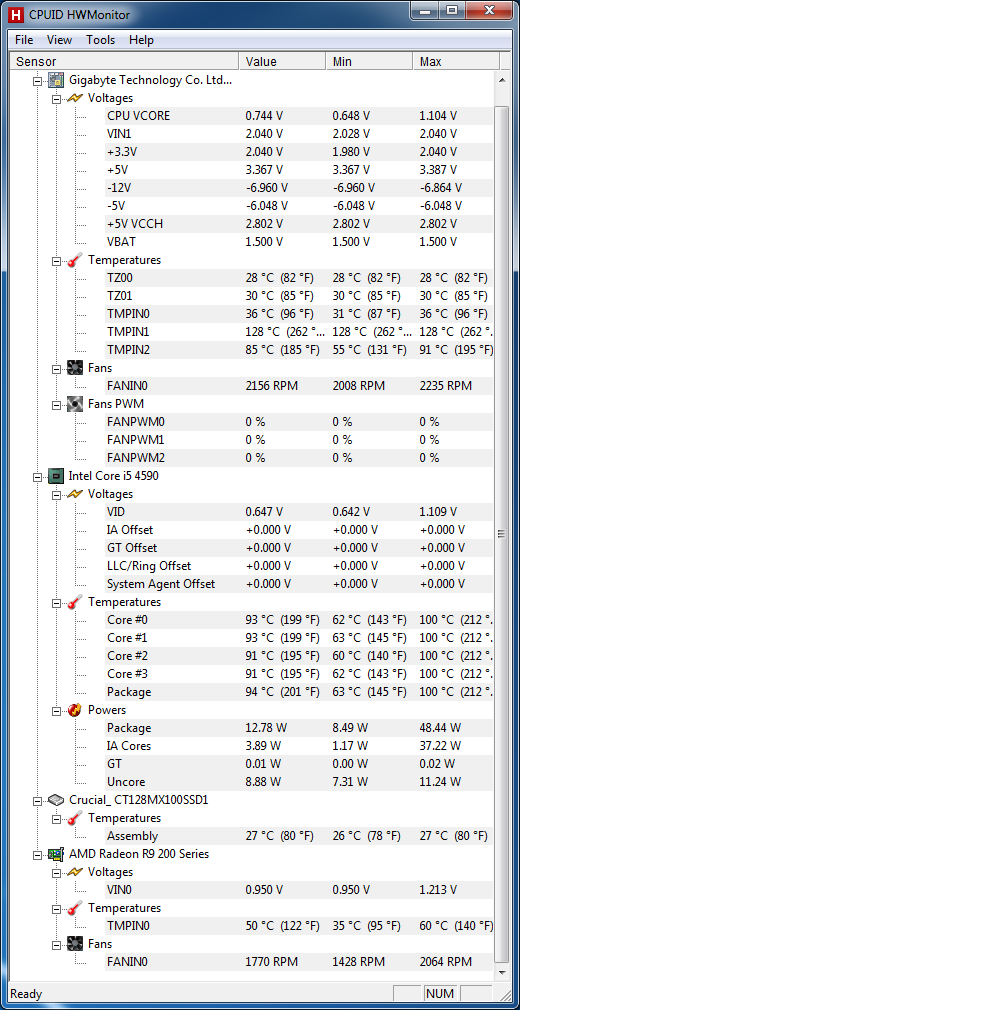Click the Sensor column header
The height and width of the screenshot is (1010, 1008).
124,61
